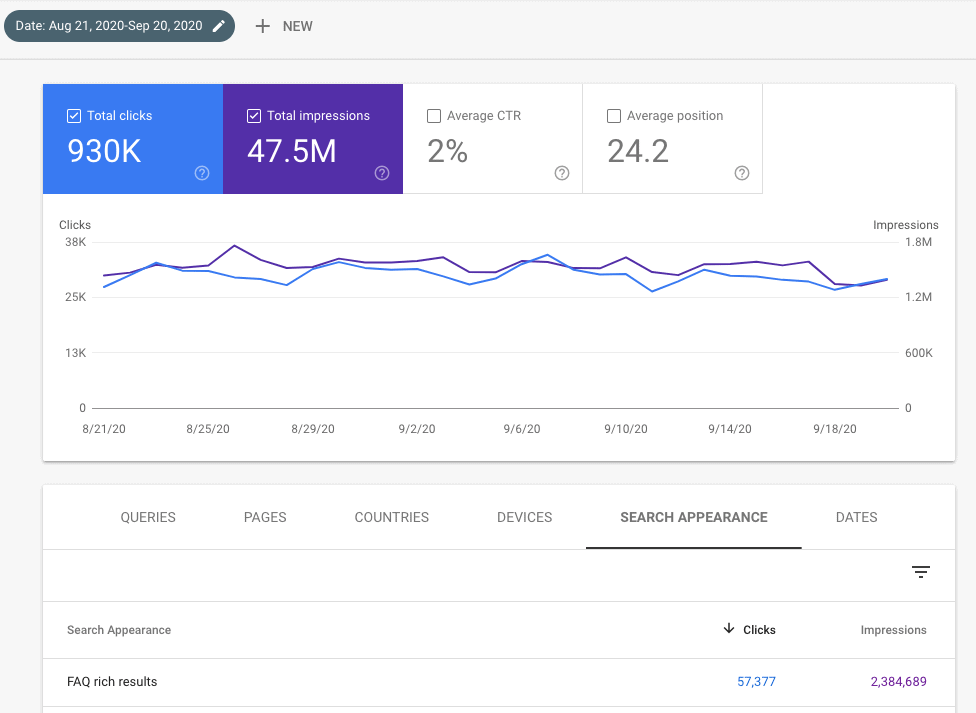Switch to the DEVICES tab
This screenshot has width=976, height=713.
pyautogui.click(x=524, y=517)
